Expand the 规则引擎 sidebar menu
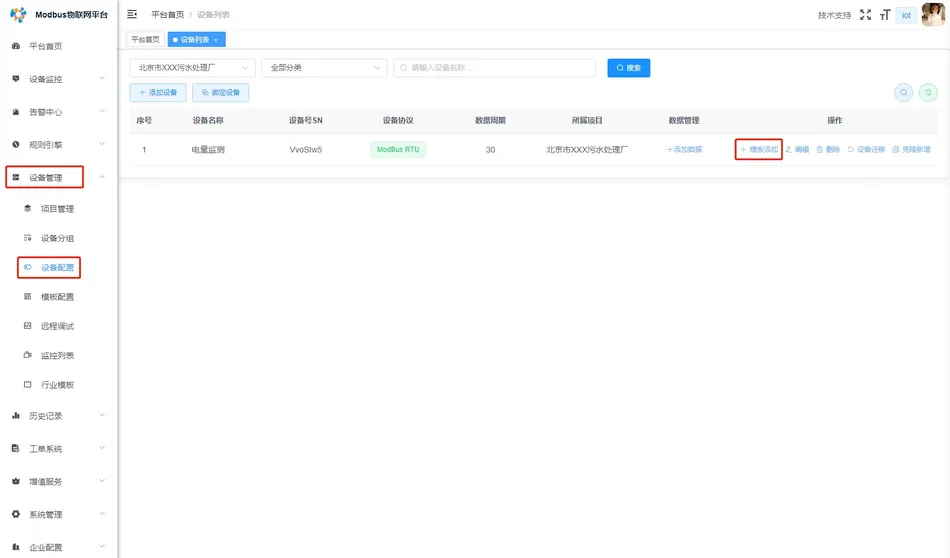 [x=58, y=144]
